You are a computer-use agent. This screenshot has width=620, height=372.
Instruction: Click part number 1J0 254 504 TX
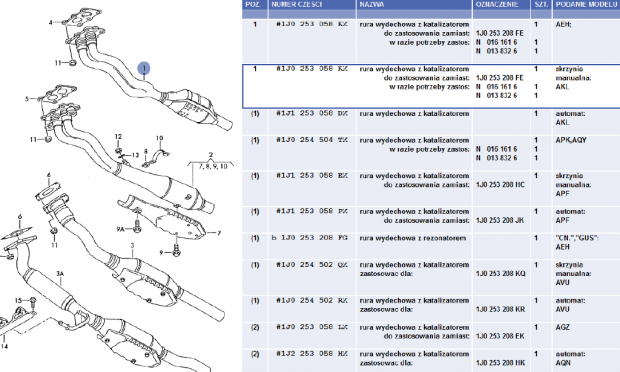(311, 140)
